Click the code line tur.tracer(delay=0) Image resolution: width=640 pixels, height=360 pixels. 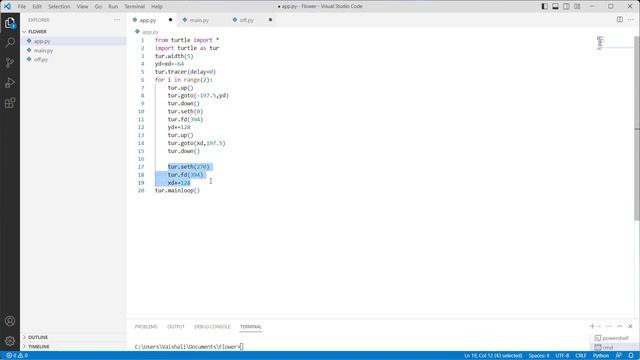click(x=185, y=72)
